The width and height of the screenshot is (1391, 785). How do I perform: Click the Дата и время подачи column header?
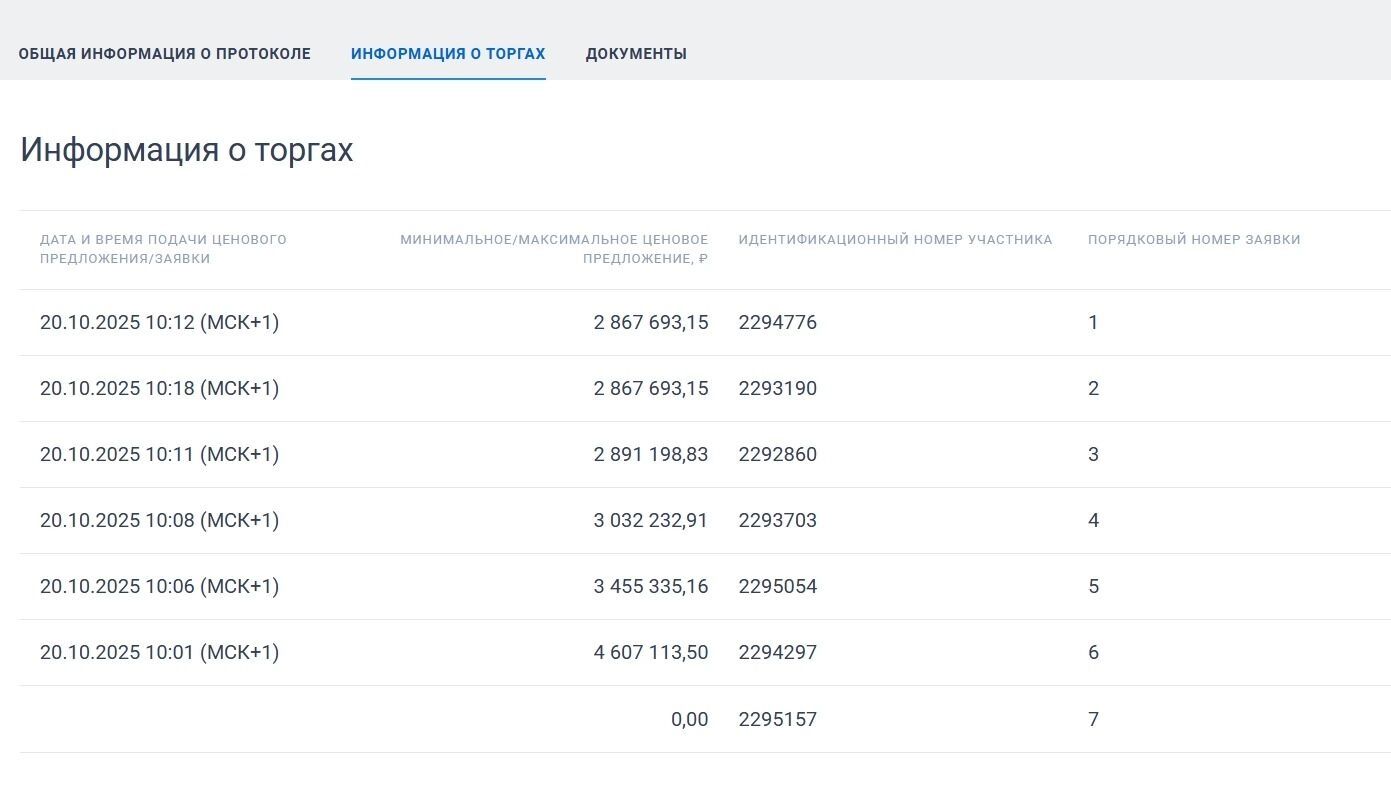click(x=163, y=249)
